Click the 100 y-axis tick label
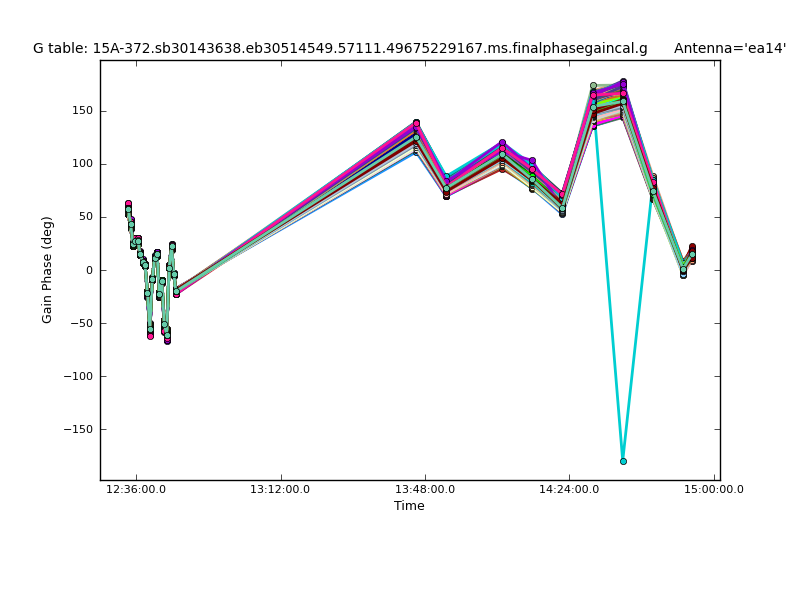Screen dimensions: 800x600 [81, 164]
